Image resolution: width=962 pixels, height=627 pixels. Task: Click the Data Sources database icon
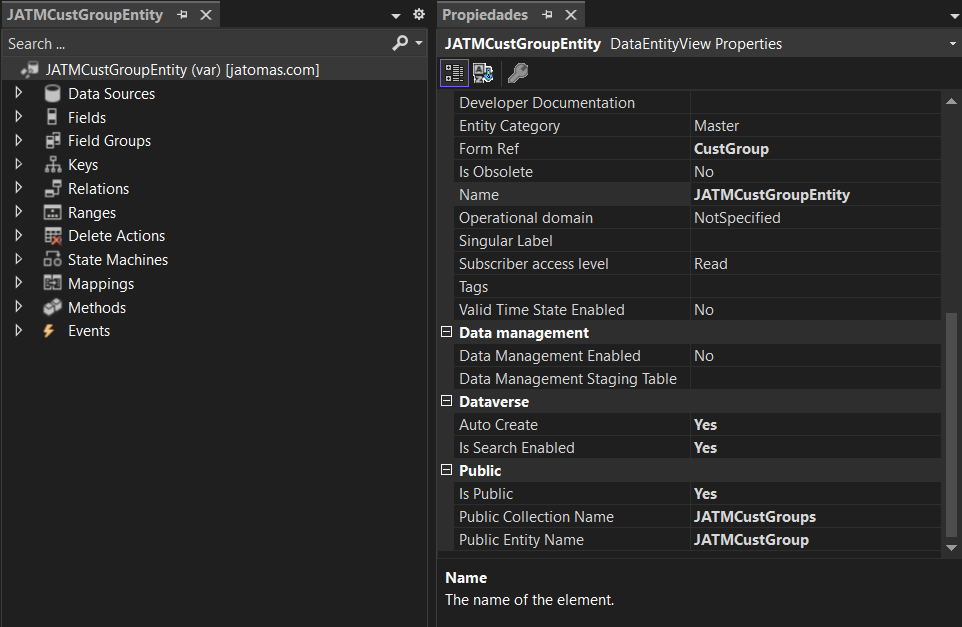(53, 93)
